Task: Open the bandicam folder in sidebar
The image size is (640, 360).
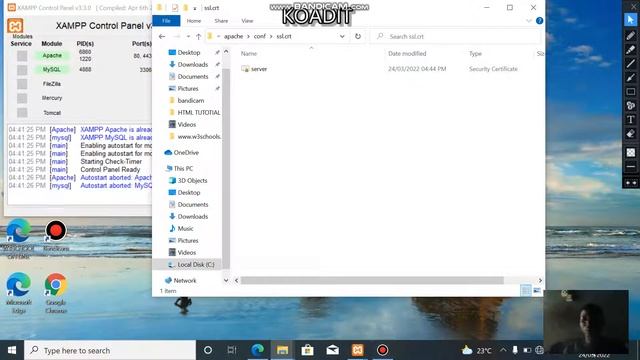Action: pos(191,100)
